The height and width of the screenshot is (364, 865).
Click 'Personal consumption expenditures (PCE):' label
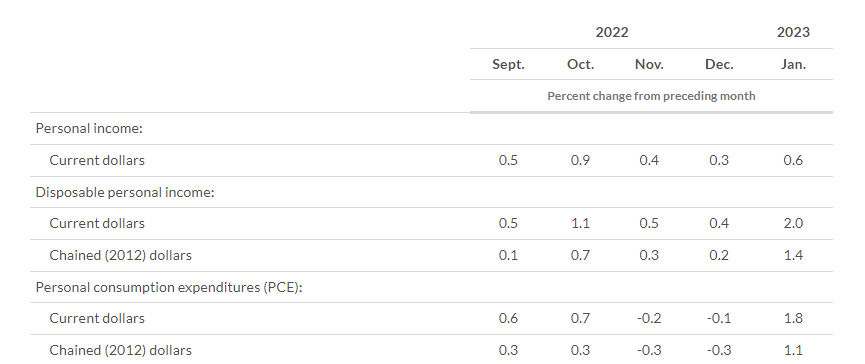click(x=169, y=287)
